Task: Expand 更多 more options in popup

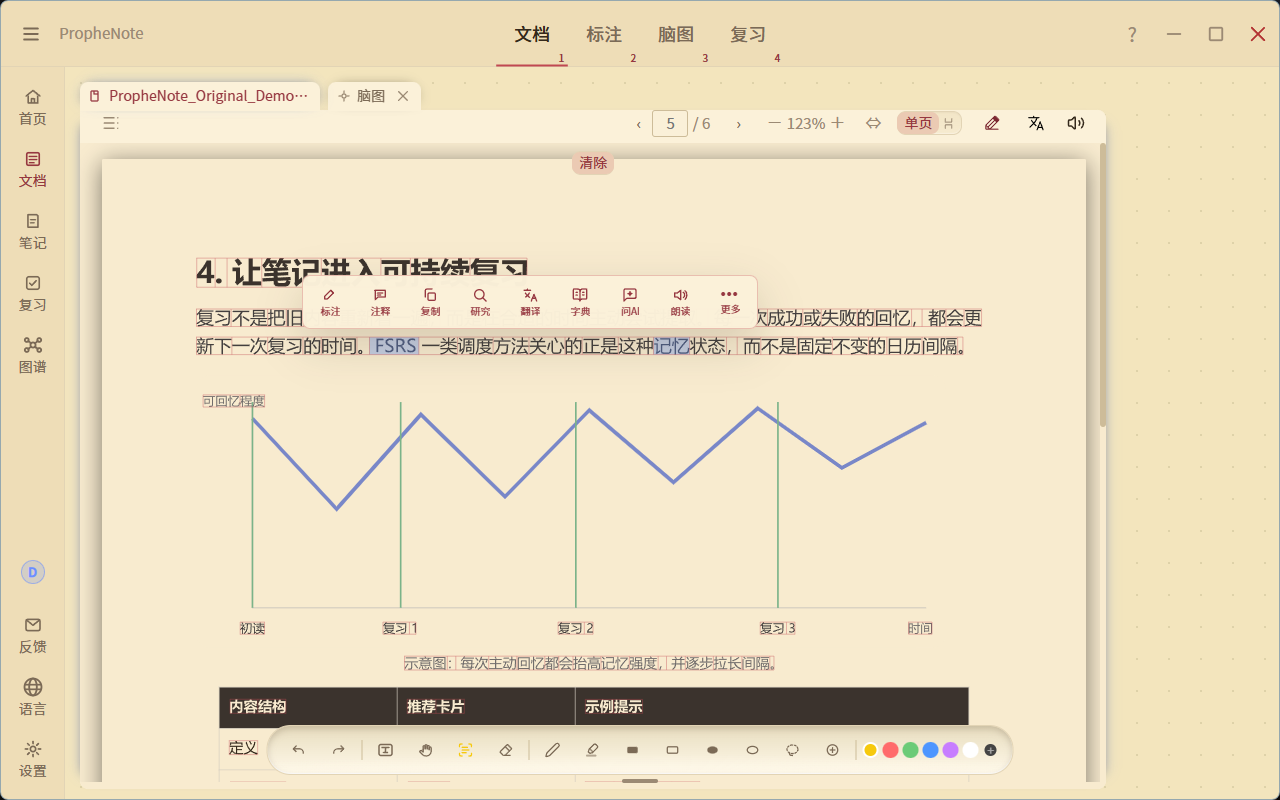Action: (730, 301)
